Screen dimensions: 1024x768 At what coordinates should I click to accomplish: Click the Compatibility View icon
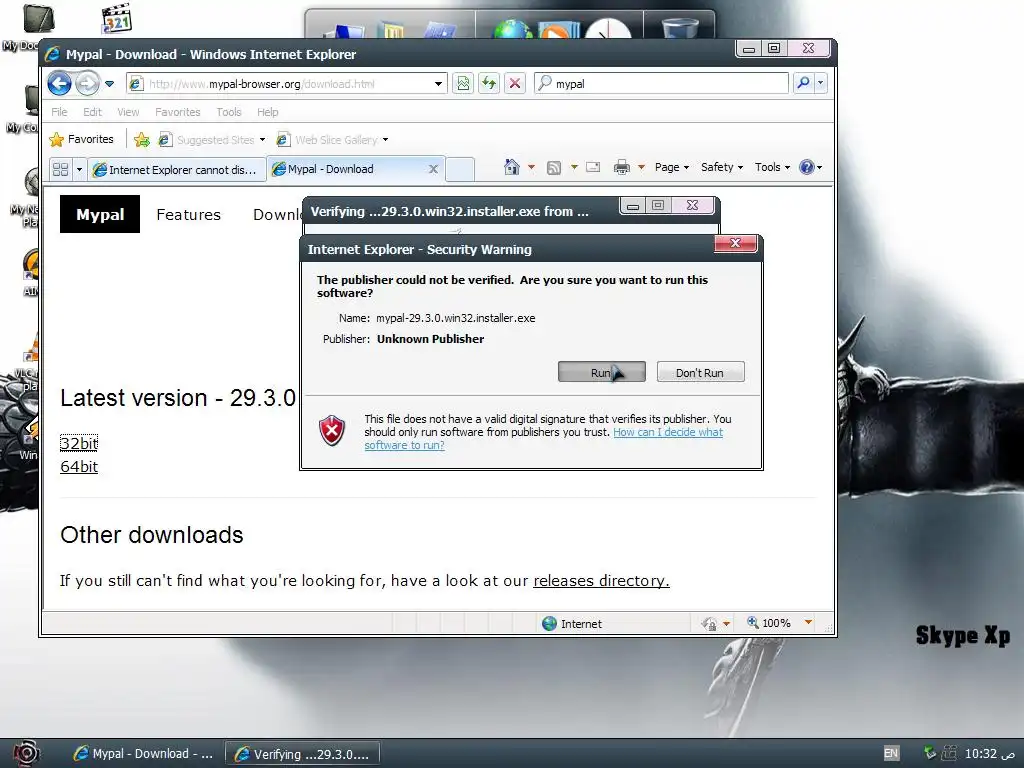pos(463,83)
